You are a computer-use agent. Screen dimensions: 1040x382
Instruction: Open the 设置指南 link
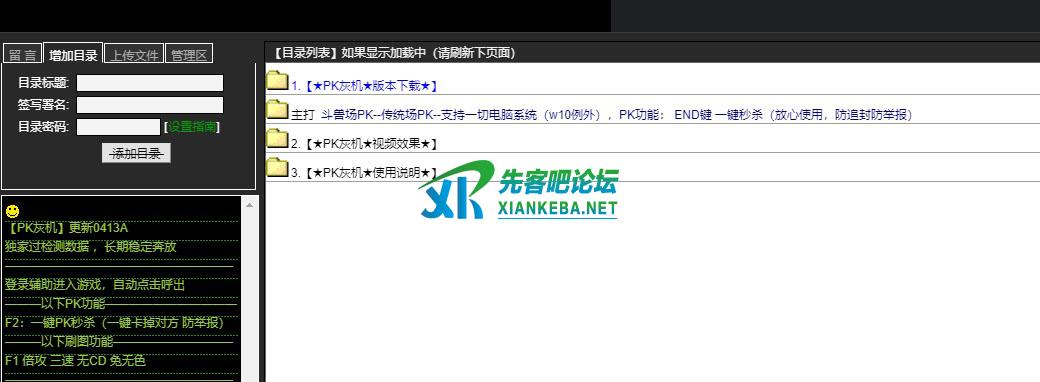193,127
